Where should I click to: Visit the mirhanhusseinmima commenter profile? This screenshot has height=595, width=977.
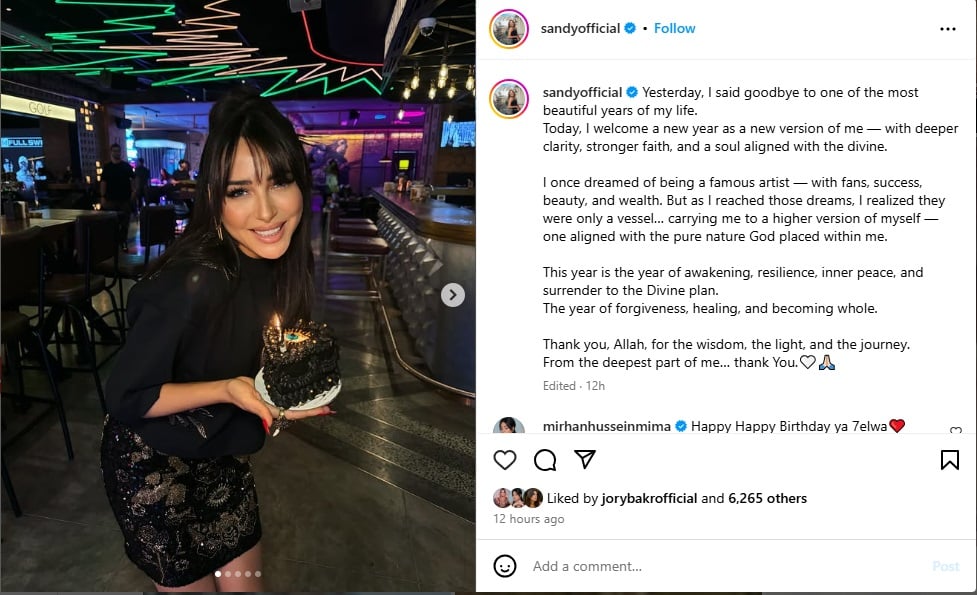[x=606, y=426]
